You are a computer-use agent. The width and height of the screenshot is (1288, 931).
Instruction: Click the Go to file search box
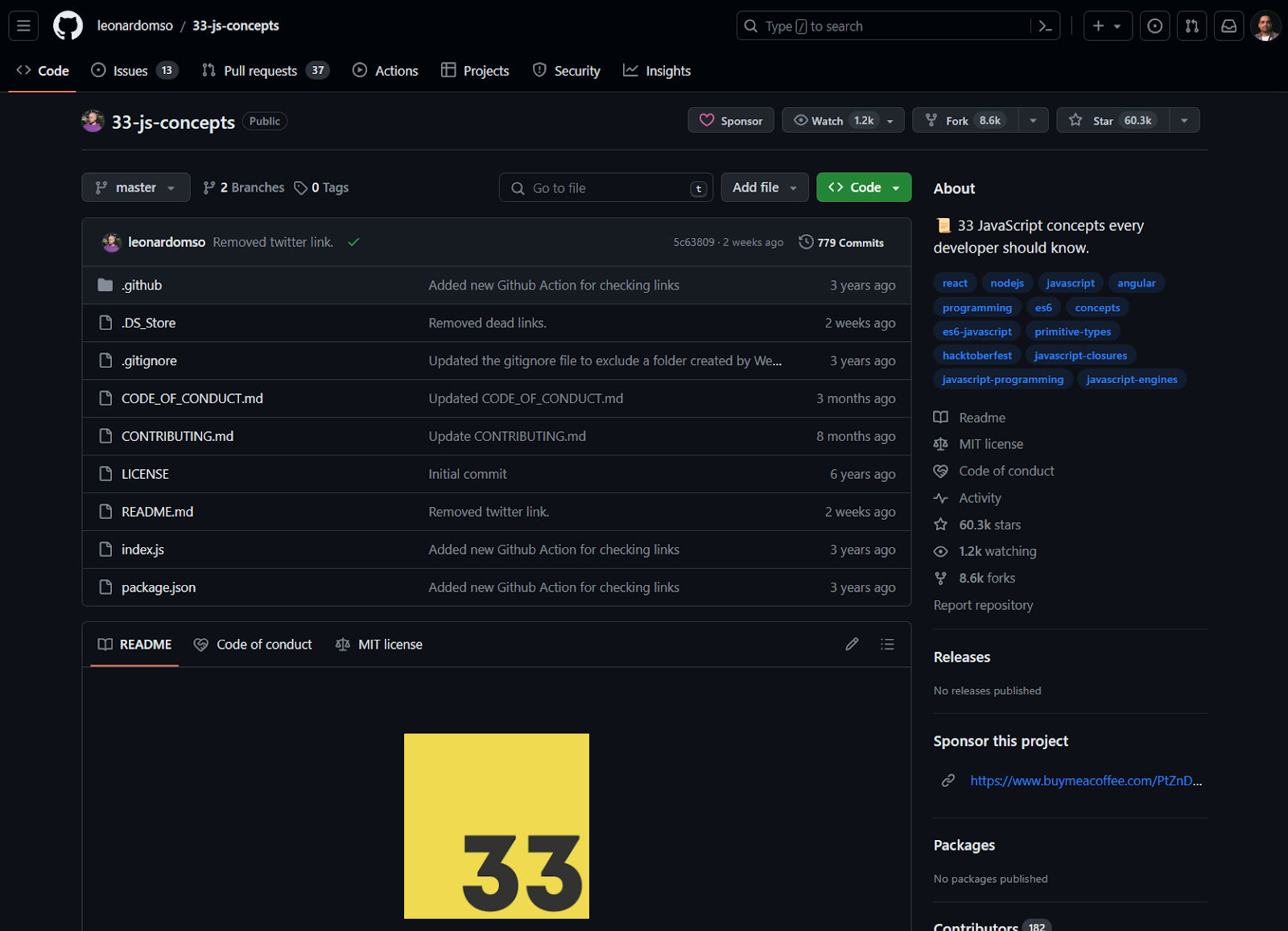pos(605,187)
